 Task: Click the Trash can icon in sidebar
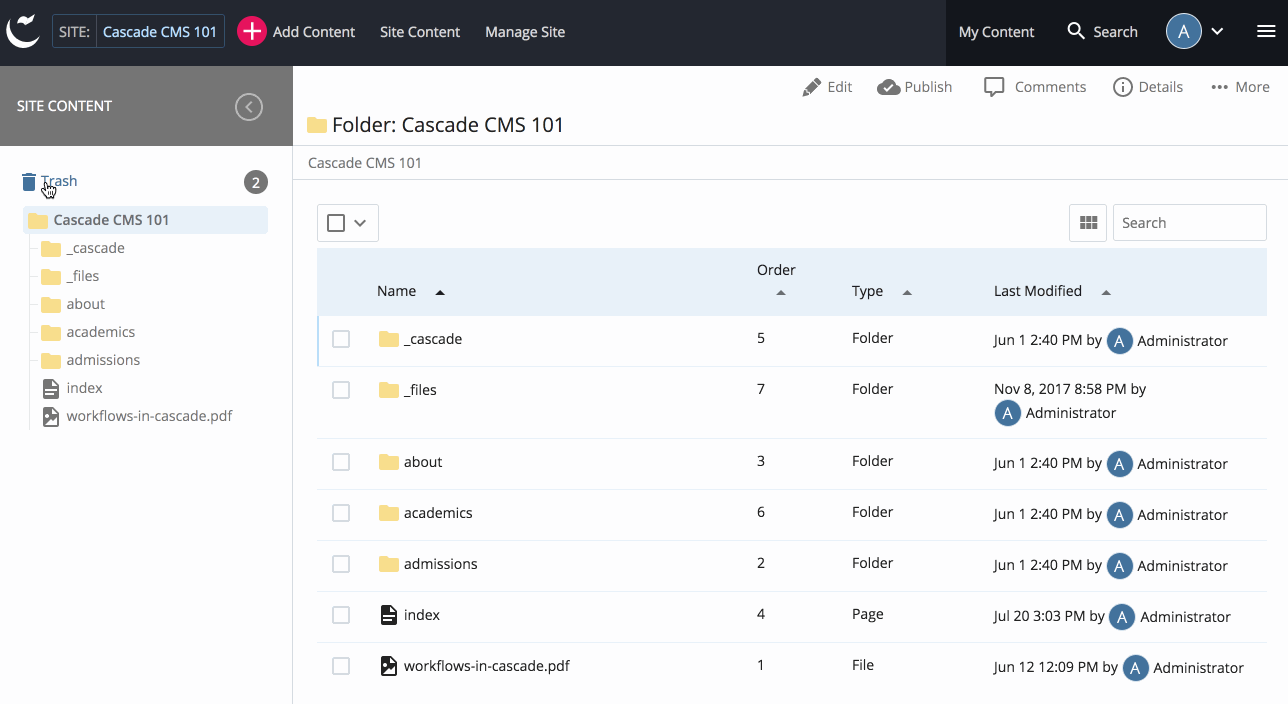[x=29, y=182]
